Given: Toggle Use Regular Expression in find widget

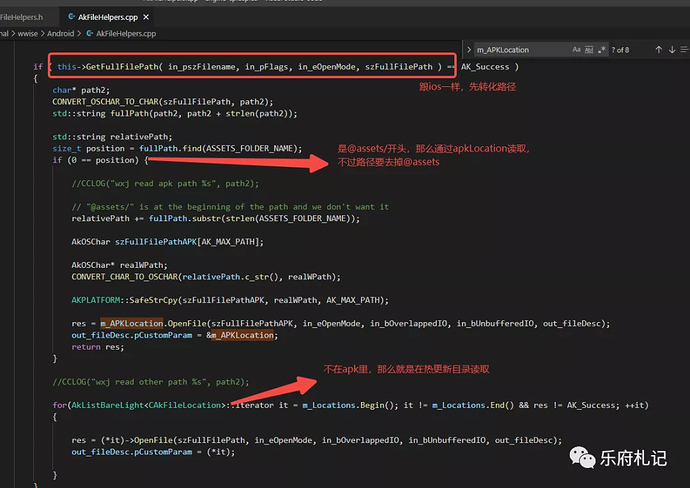Looking at the screenshot, I should click(602, 50).
